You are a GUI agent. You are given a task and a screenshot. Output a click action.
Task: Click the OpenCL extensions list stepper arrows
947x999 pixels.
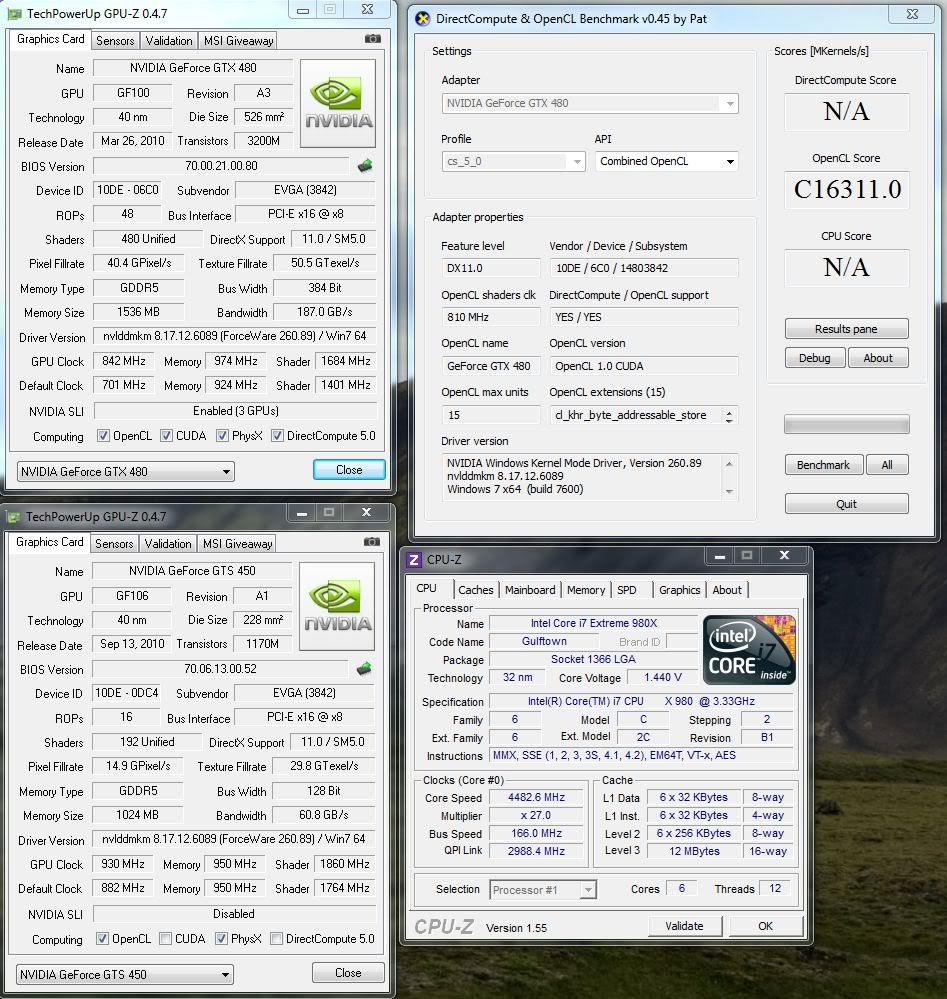pyautogui.click(x=730, y=416)
